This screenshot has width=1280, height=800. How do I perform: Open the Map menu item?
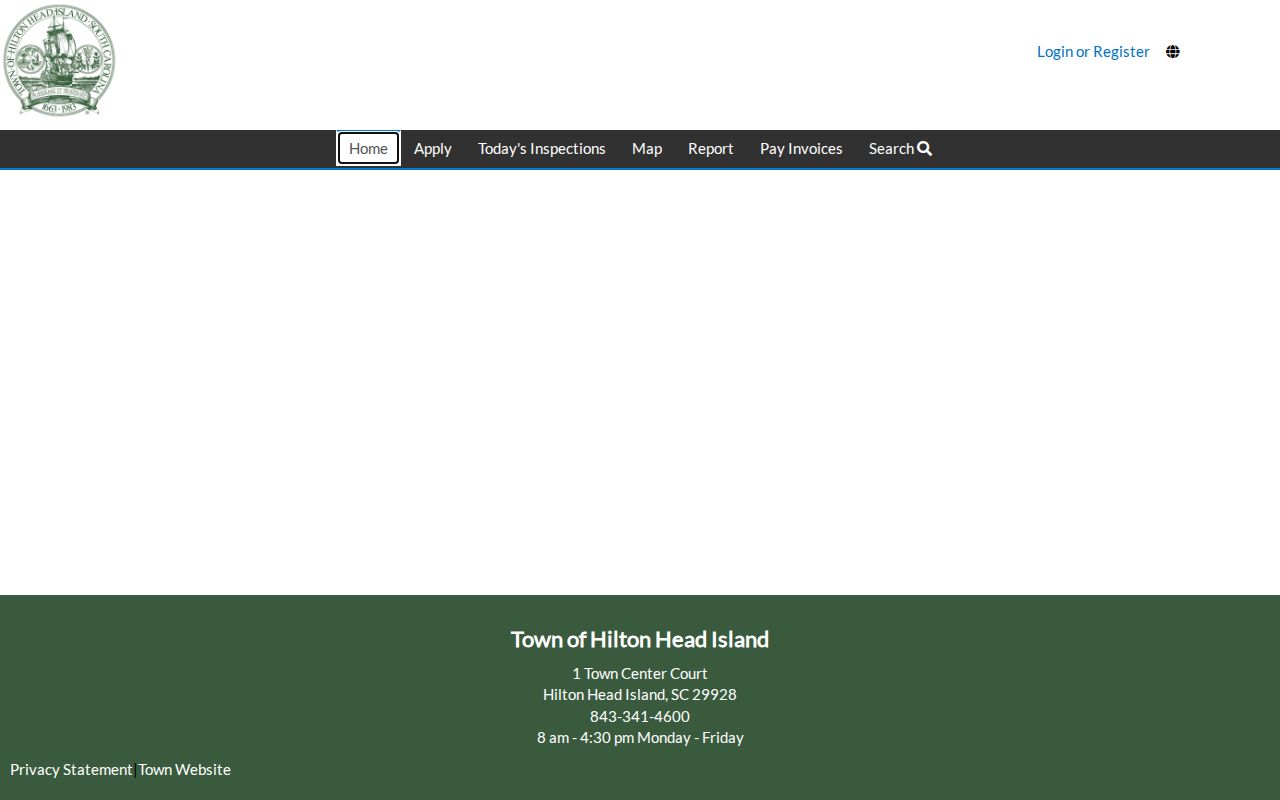tap(647, 148)
